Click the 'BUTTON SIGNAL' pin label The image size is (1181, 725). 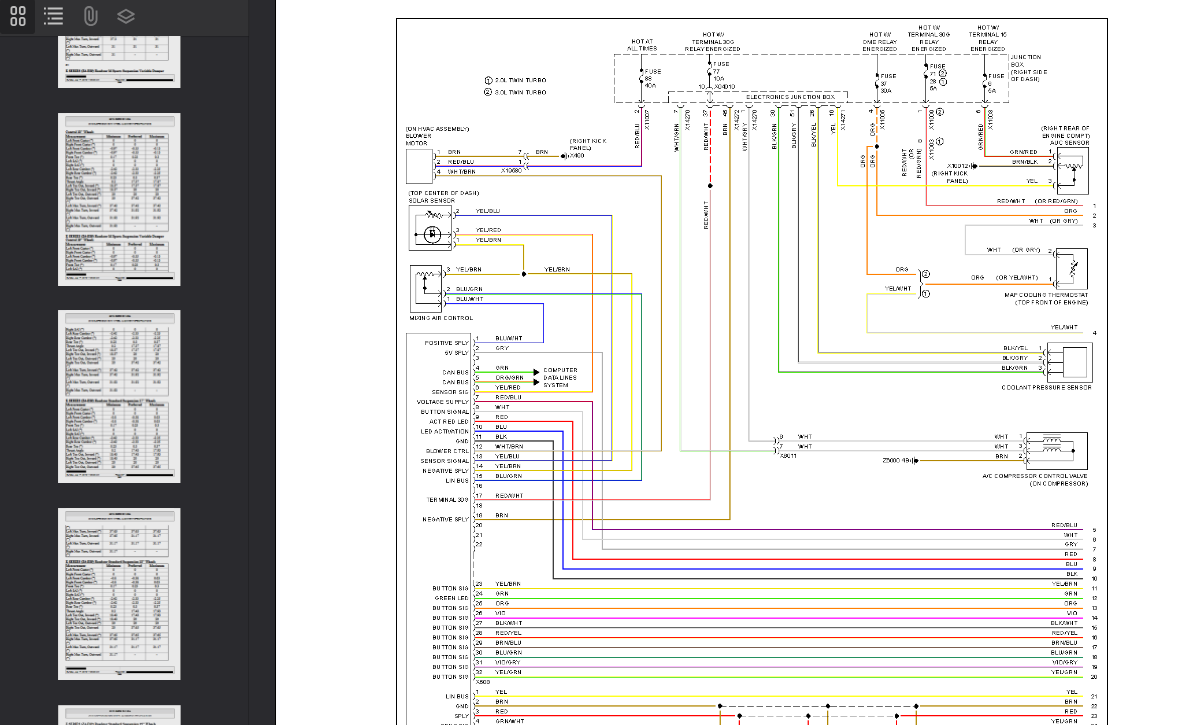click(444, 412)
